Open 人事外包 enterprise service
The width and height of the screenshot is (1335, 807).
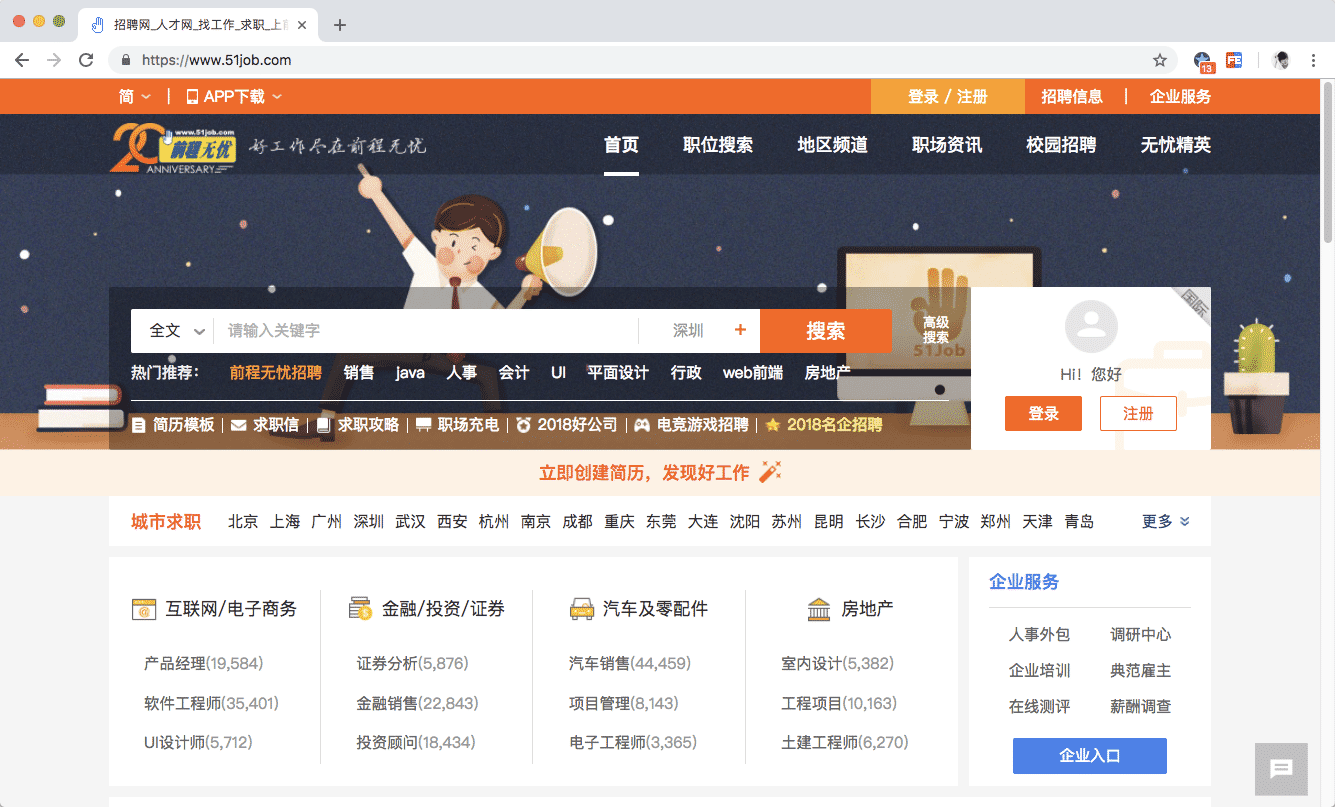[1039, 634]
